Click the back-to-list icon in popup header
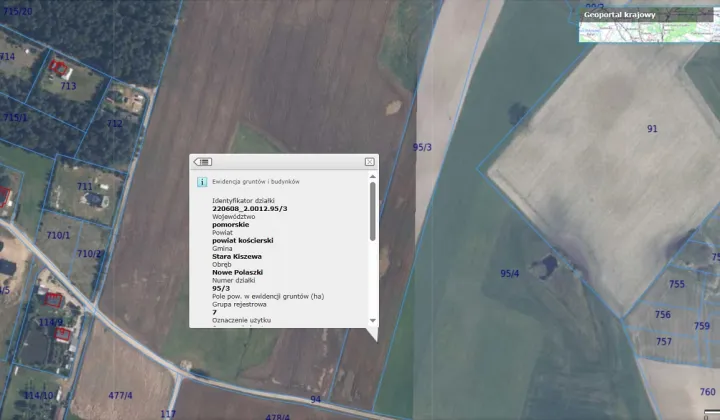Image resolution: width=720 pixels, height=420 pixels. coord(203,161)
